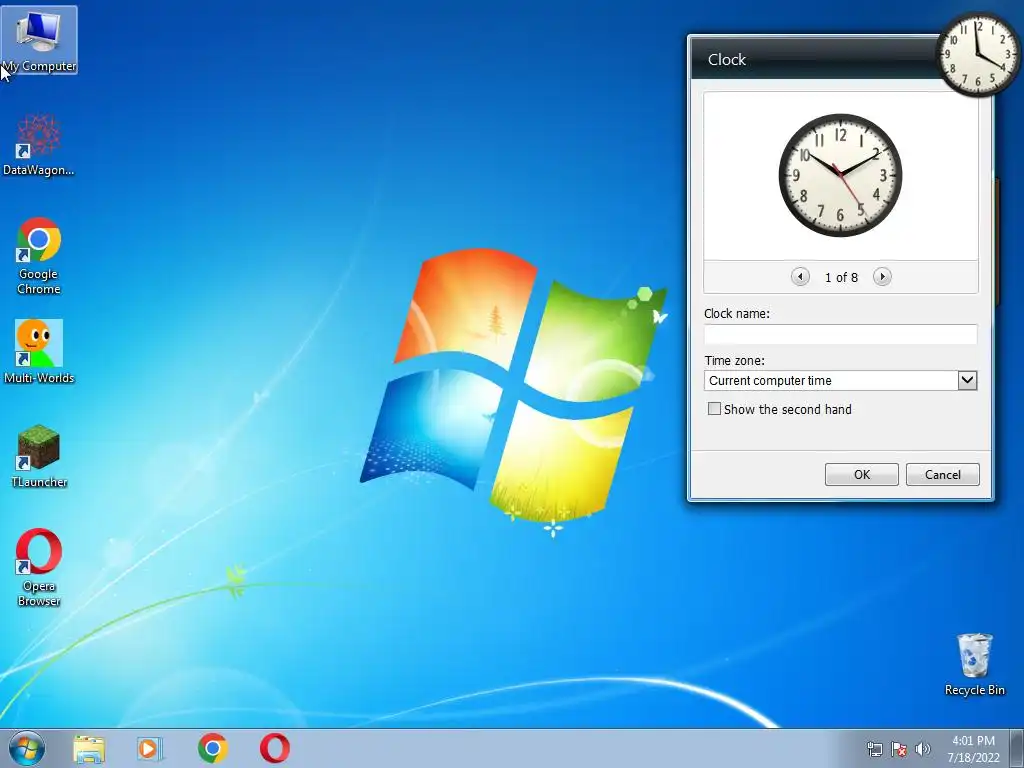Click the taskbar time and date
Screen dimensions: 1024x768
(x=973, y=749)
